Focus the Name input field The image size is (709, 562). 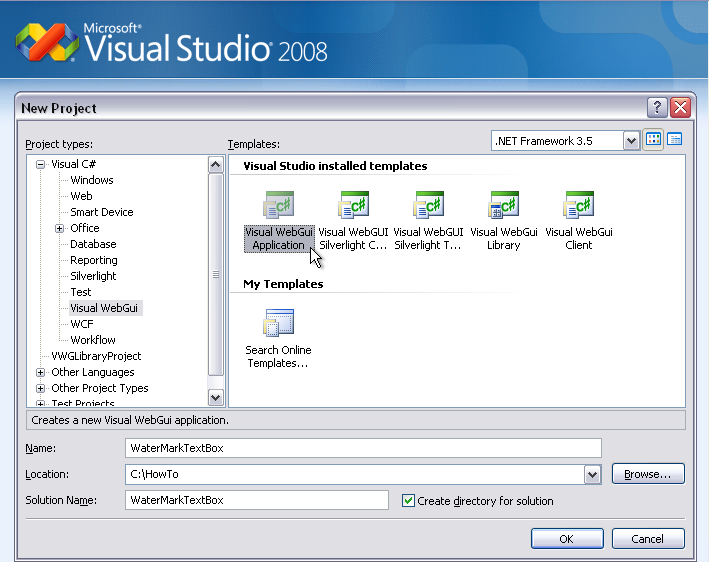click(363, 448)
